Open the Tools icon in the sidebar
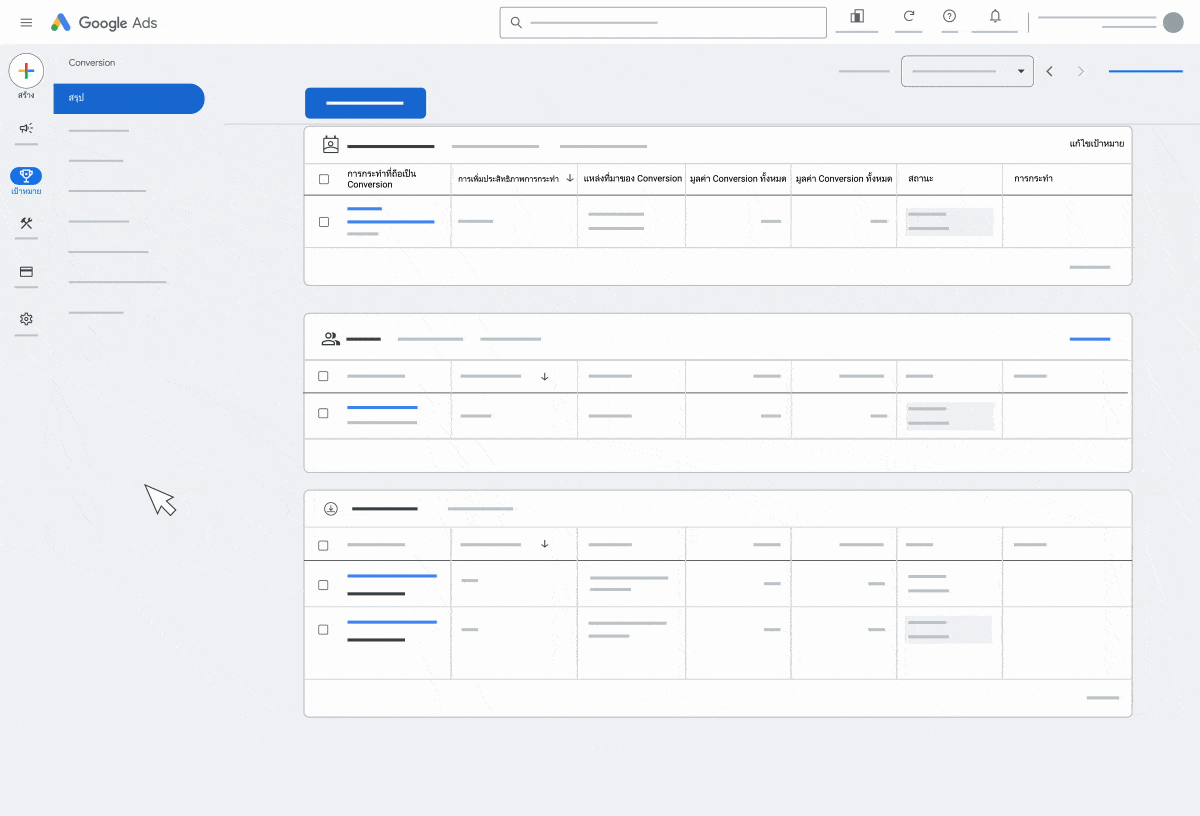Screen dimensions: 1200x816 click(x=26, y=225)
